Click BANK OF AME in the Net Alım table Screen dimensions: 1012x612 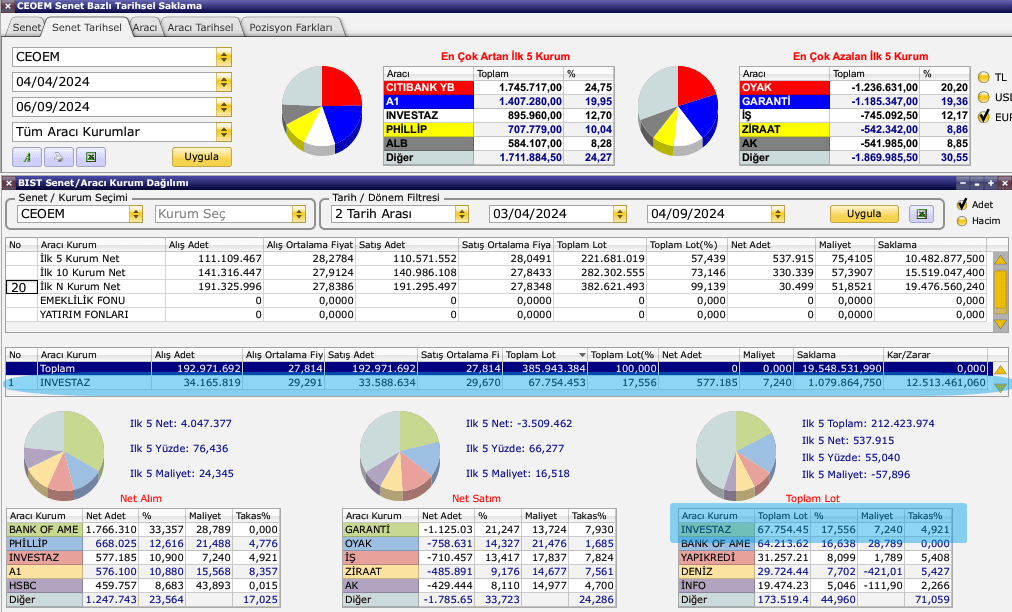(45, 529)
